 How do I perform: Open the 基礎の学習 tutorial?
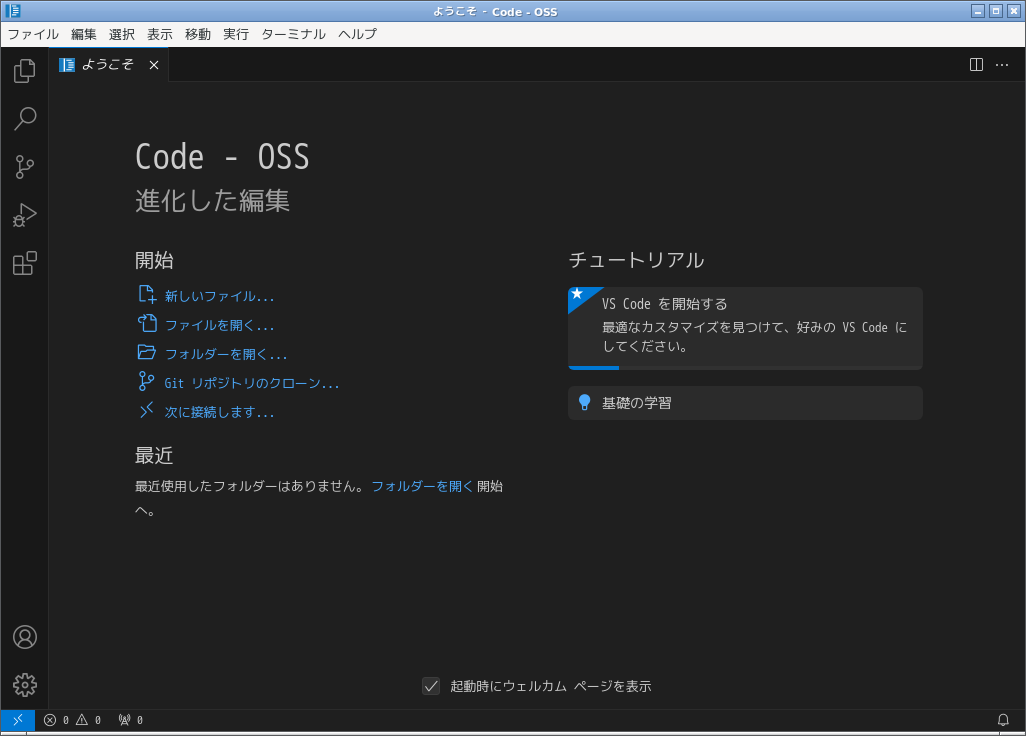click(745, 402)
